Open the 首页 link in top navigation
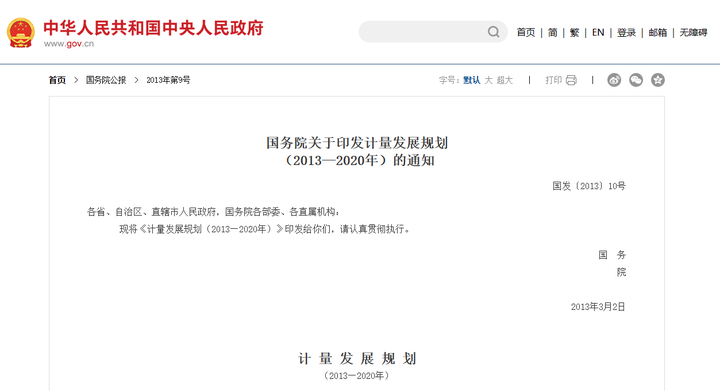The width and height of the screenshot is (720, 391). point(526,33)
